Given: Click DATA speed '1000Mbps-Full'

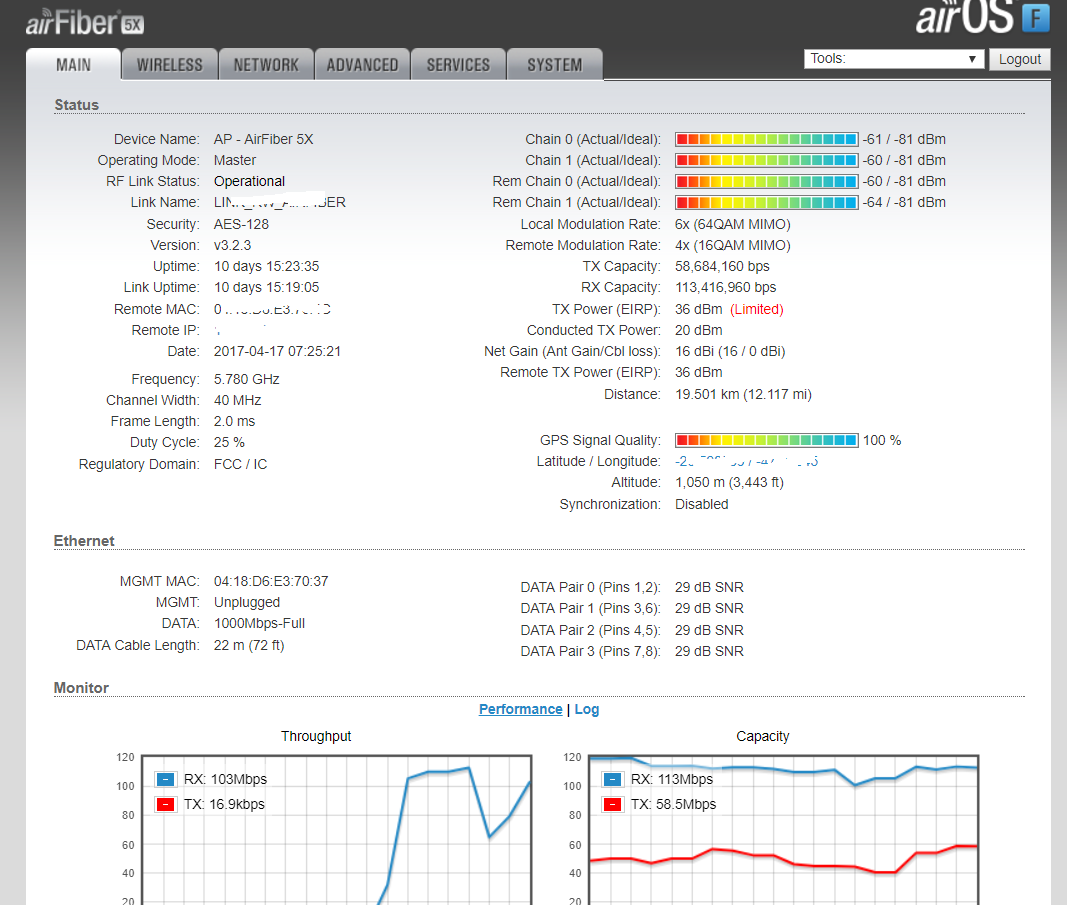Looking at the screenshot, I should coord(259,624).
